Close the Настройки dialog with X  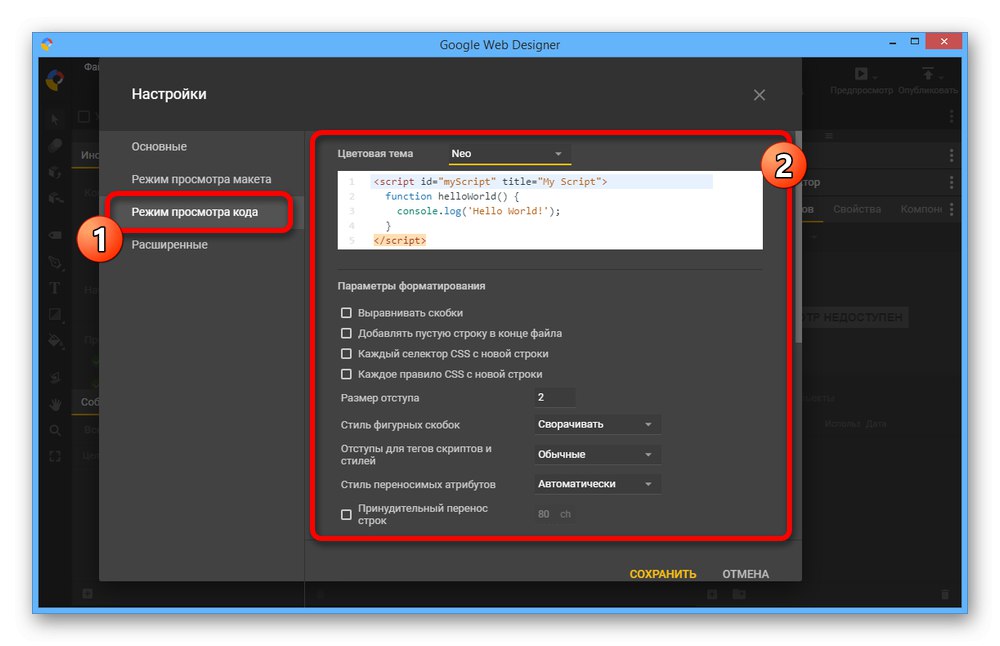click(x=759, y=95)
